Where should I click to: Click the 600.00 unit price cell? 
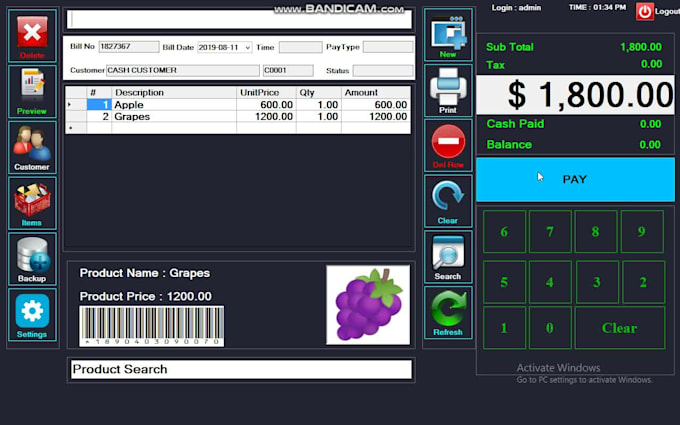pos(266,105)
